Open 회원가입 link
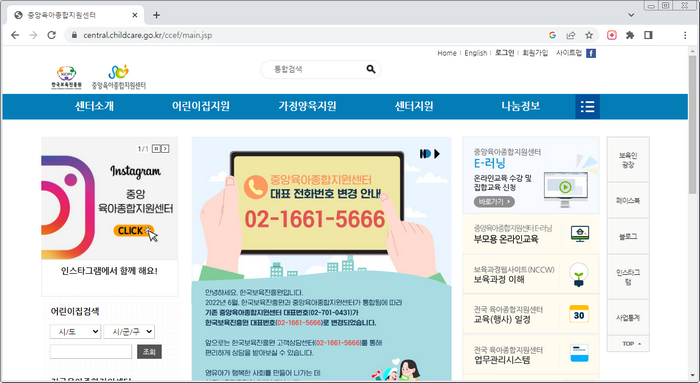 click(x=535, y=53)
